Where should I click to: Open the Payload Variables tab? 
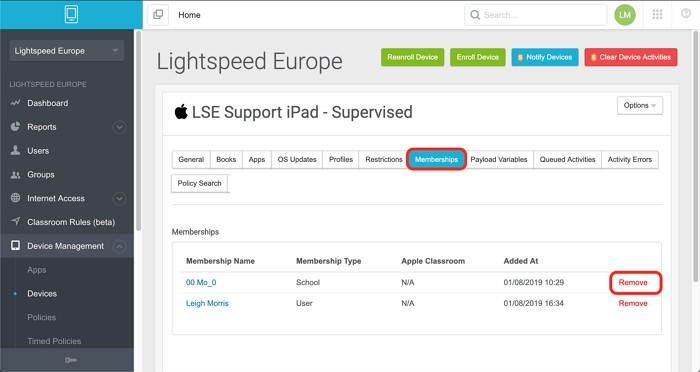tap(499, 159)
